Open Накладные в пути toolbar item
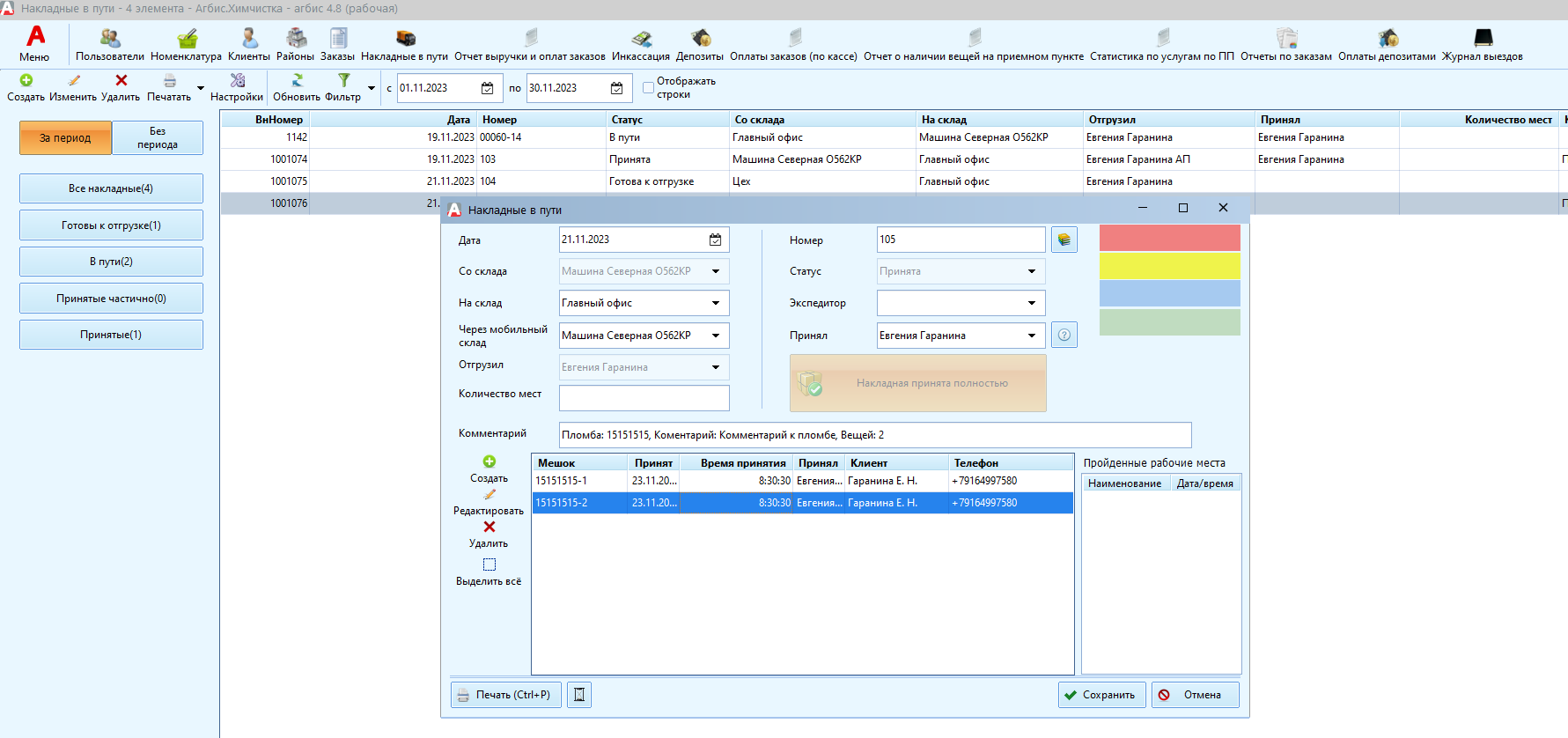Image resolution: width=1568 pixels, height=738 pixels. coord(404,44)
